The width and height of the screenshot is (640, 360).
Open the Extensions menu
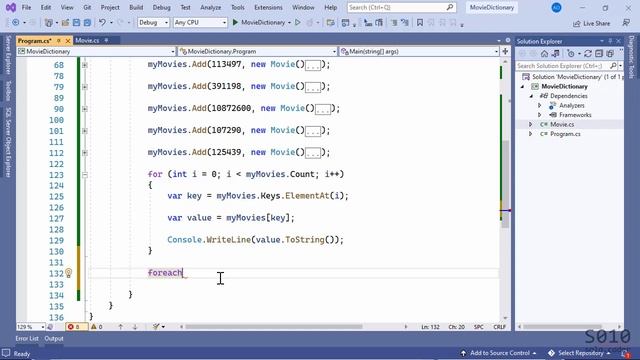(x=268, y=7)
